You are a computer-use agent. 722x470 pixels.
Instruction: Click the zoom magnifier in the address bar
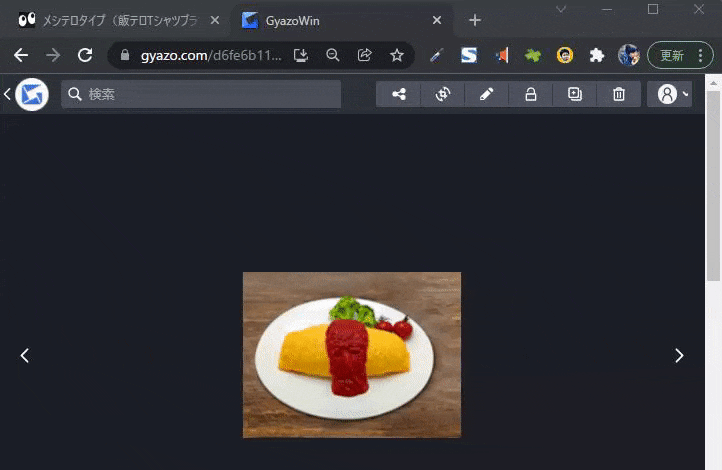[x=333, y=55]
